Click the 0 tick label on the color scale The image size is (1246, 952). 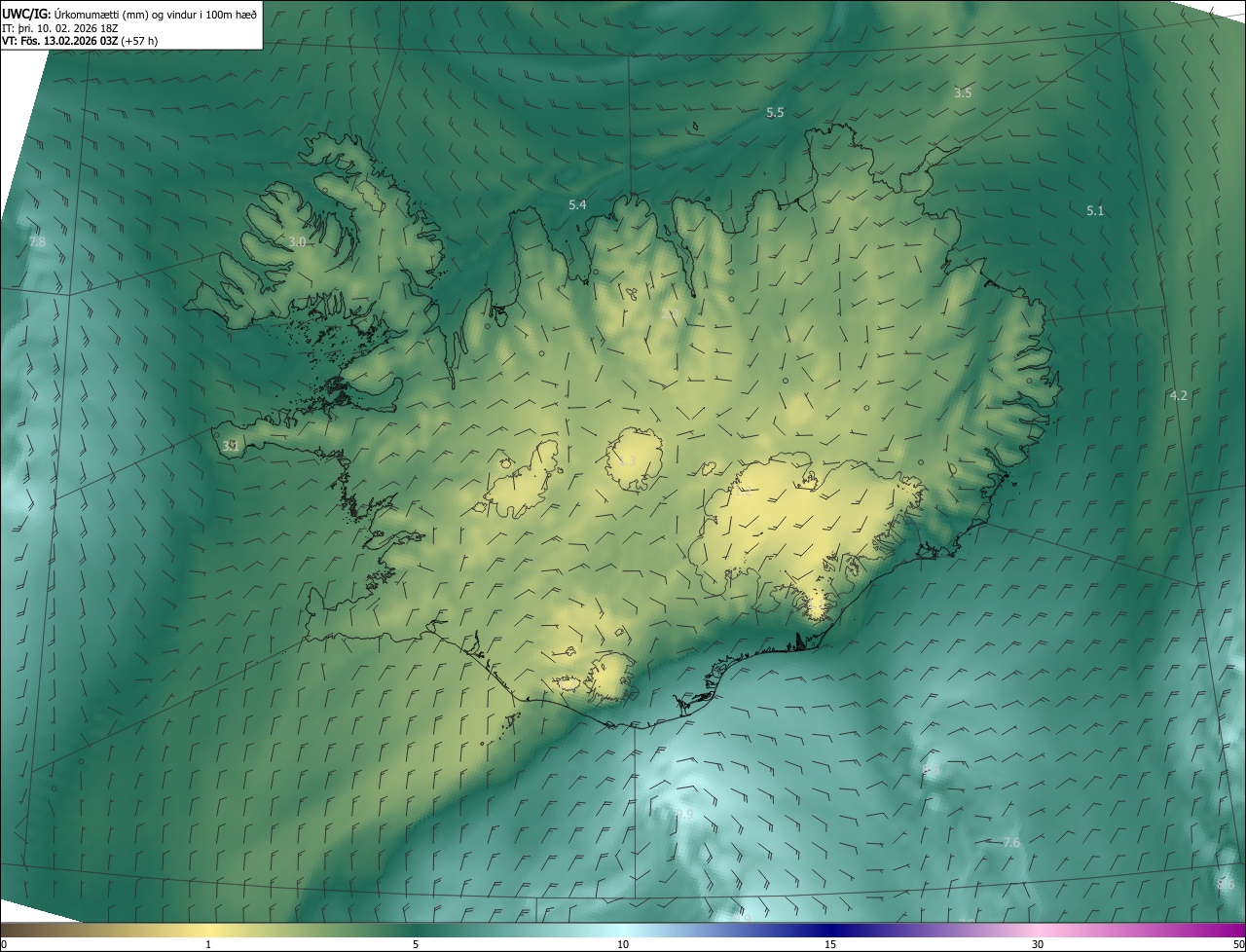pyautogui.click(x=4, y=944)
